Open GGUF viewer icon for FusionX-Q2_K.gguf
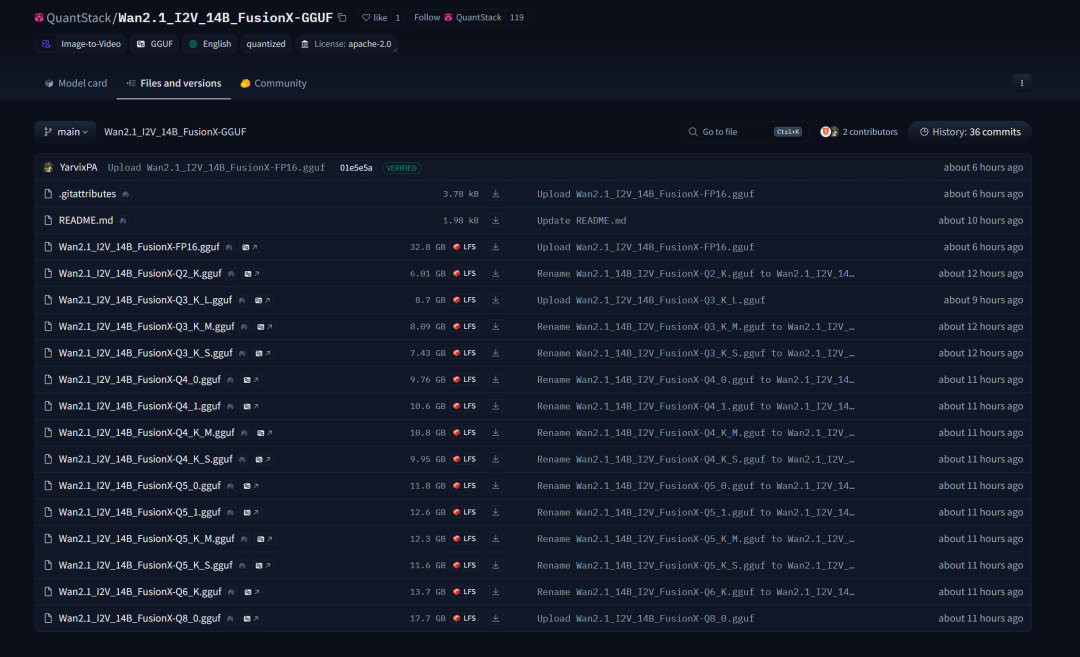 tap(251, 273)
